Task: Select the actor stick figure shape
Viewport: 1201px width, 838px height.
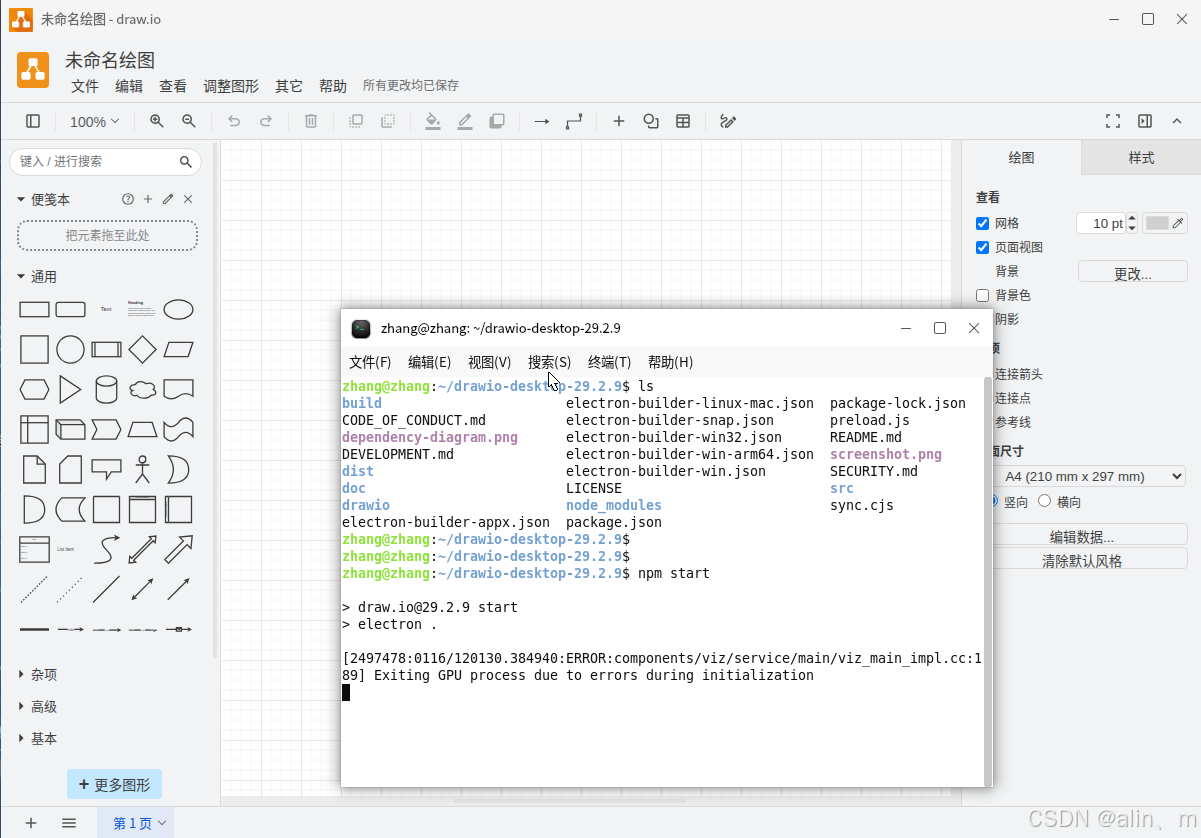Action: (143, 469)
